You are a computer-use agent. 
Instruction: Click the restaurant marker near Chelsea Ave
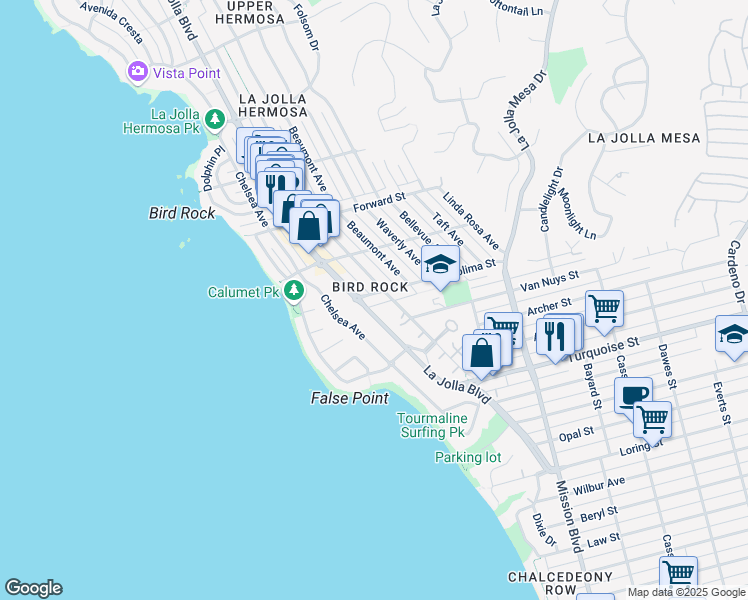pyautogui.click(x=274, y=188)
